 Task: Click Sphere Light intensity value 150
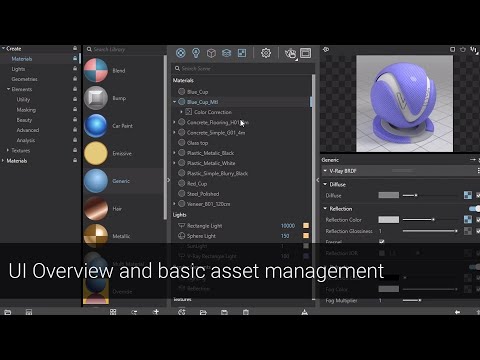pos(285,236)
